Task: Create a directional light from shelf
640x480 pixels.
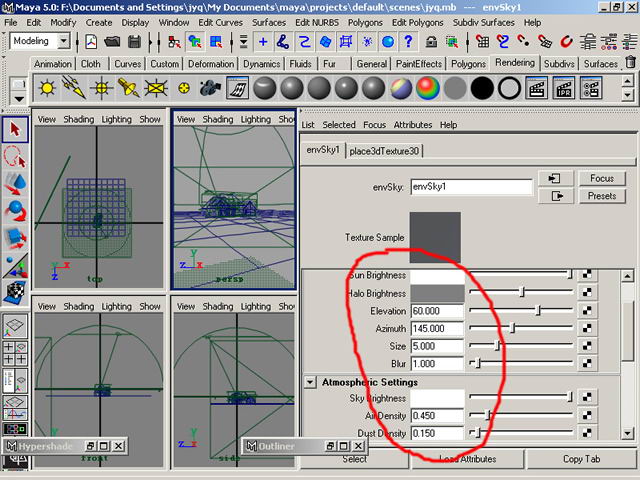Action: (x=74, y=87)
